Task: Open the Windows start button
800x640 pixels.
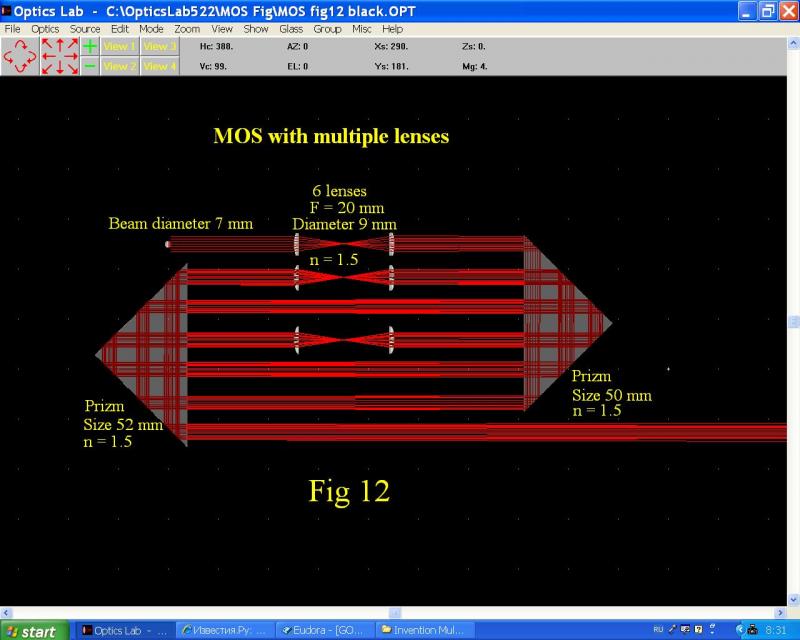Action: [35, 631]
